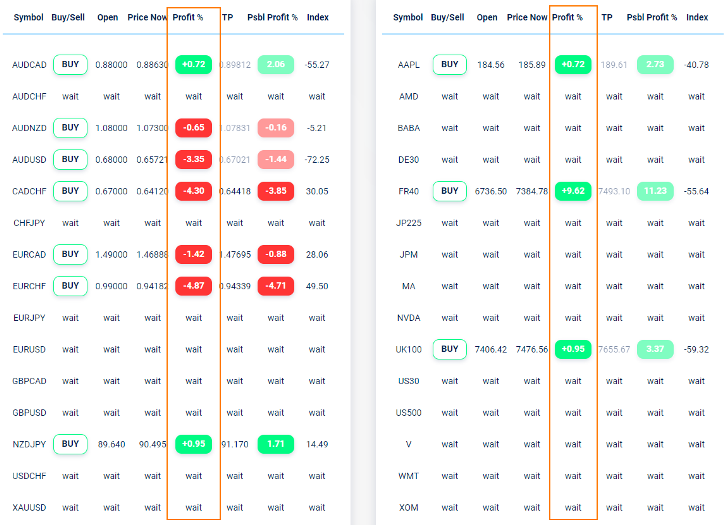Select the -3.85 possible profit badge for CADCHF
Screen dimensions: 726x525
click(x=276, y=191)
